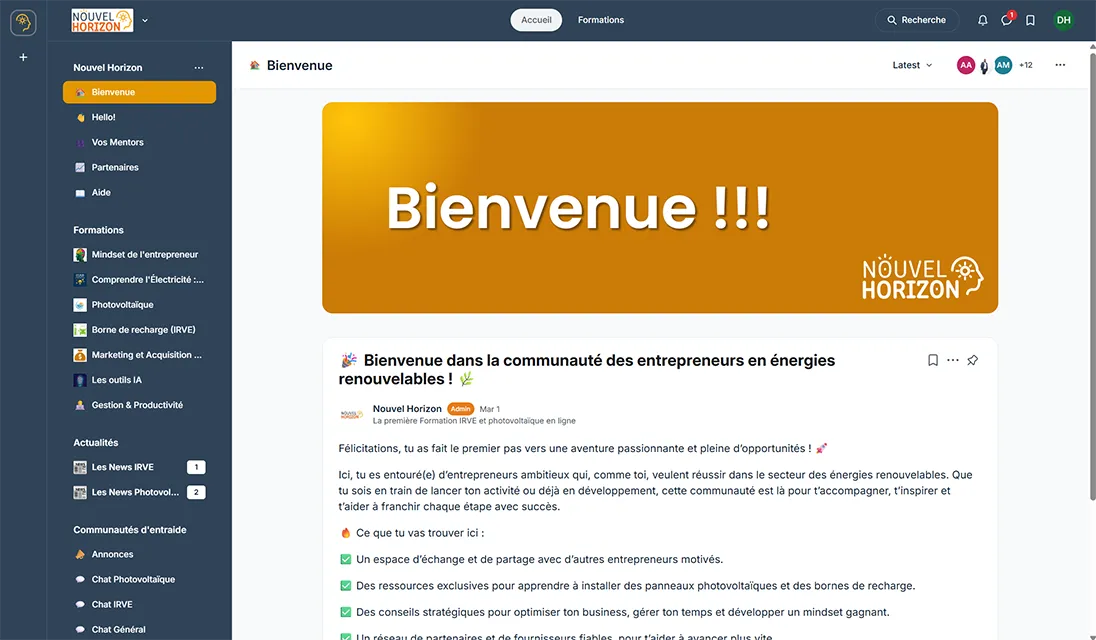
Task: Open Gestion & Productivité course
Action: point(139,405)
